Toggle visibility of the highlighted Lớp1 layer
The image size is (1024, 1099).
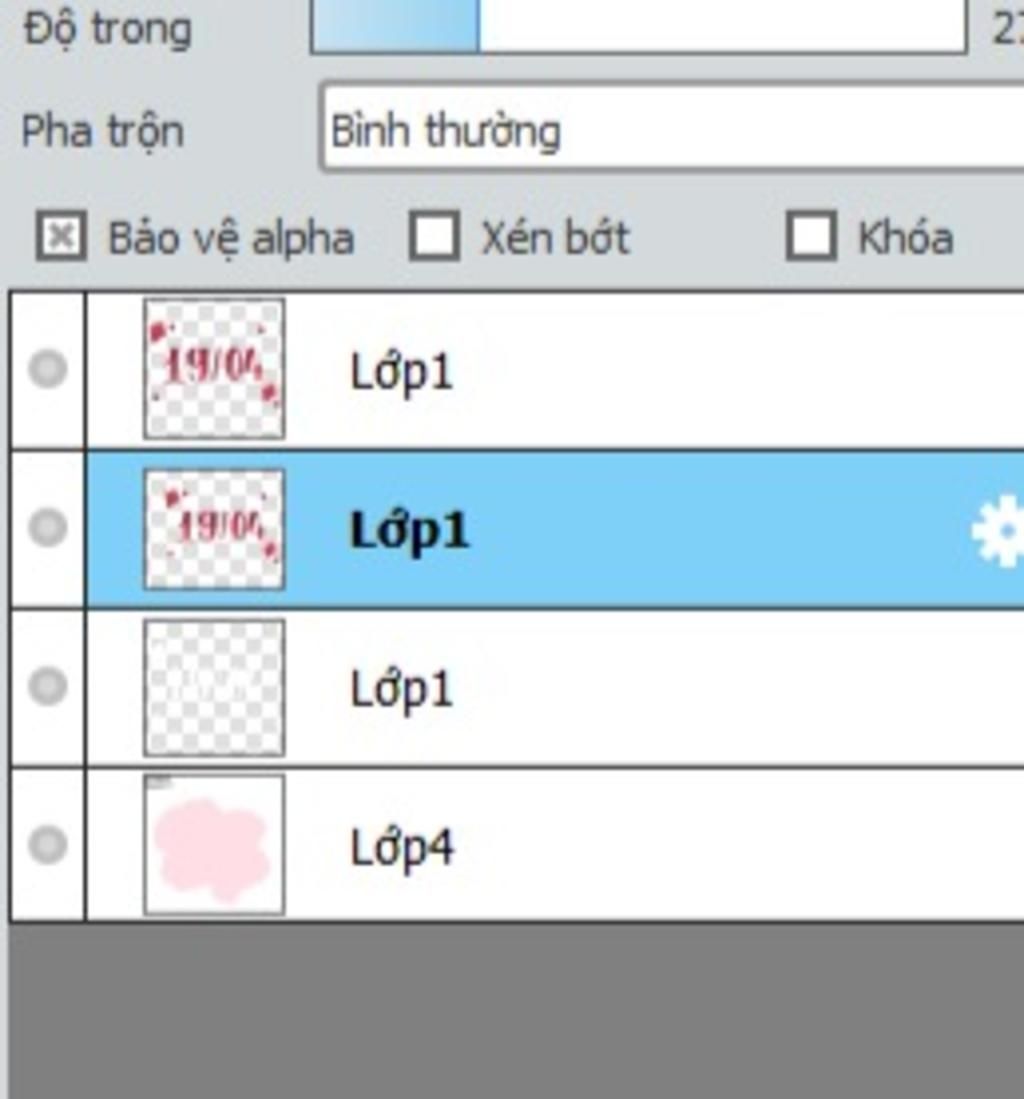point(48,527)
